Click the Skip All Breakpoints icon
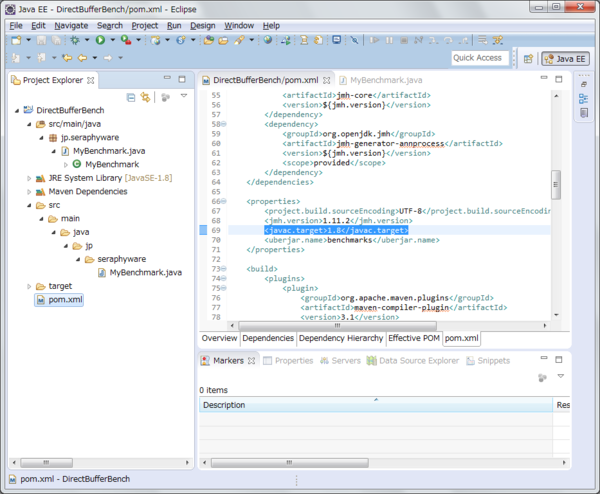600x494 pixels. pos(355,40)
